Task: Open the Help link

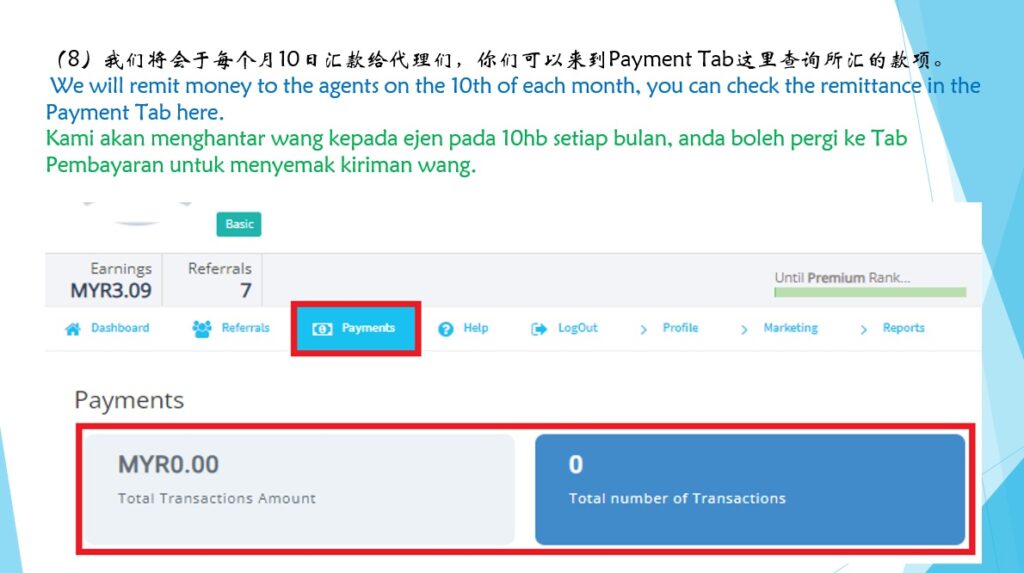Action: [476, 328]
